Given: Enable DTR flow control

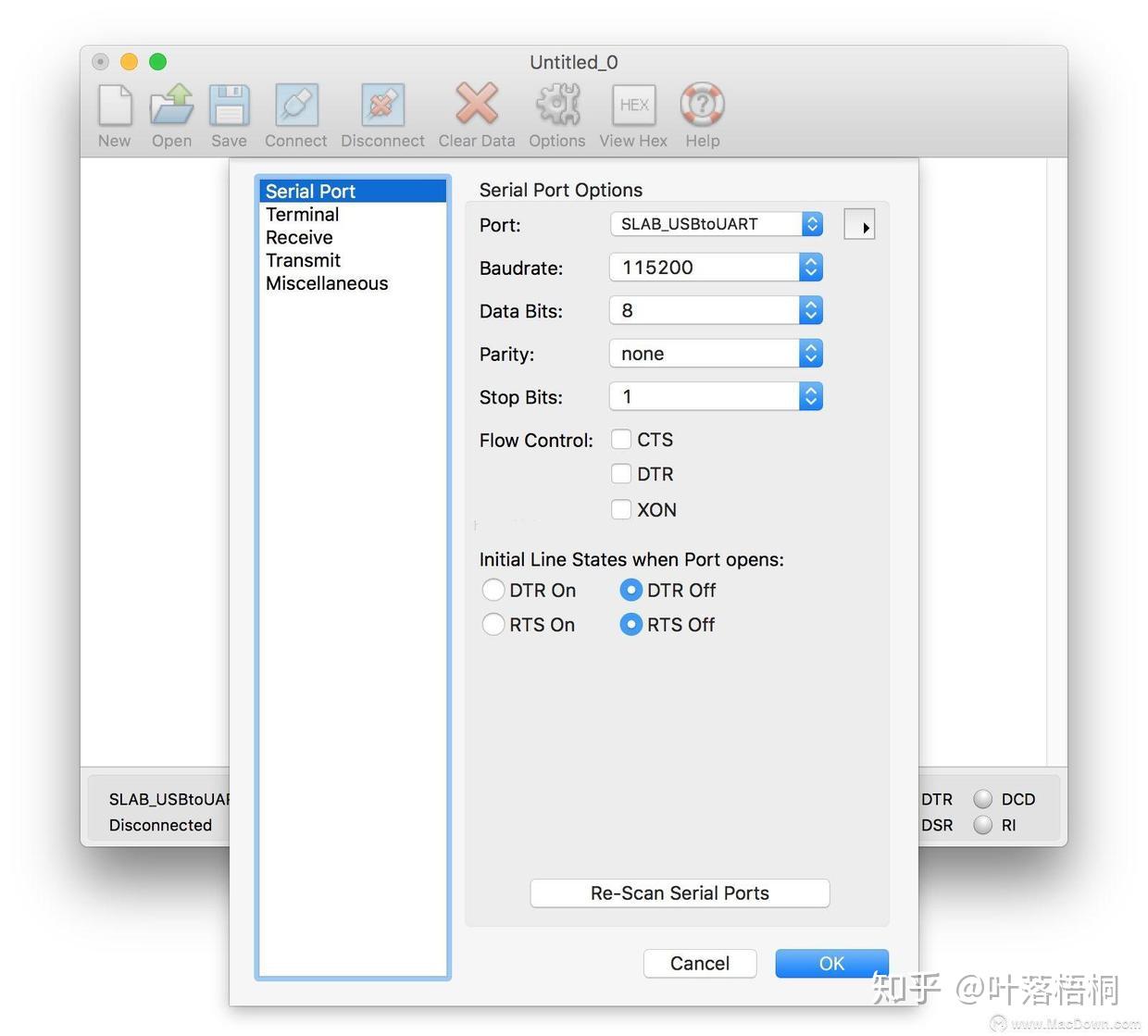Looking at the screenshot, I should (x=621, y=473).
